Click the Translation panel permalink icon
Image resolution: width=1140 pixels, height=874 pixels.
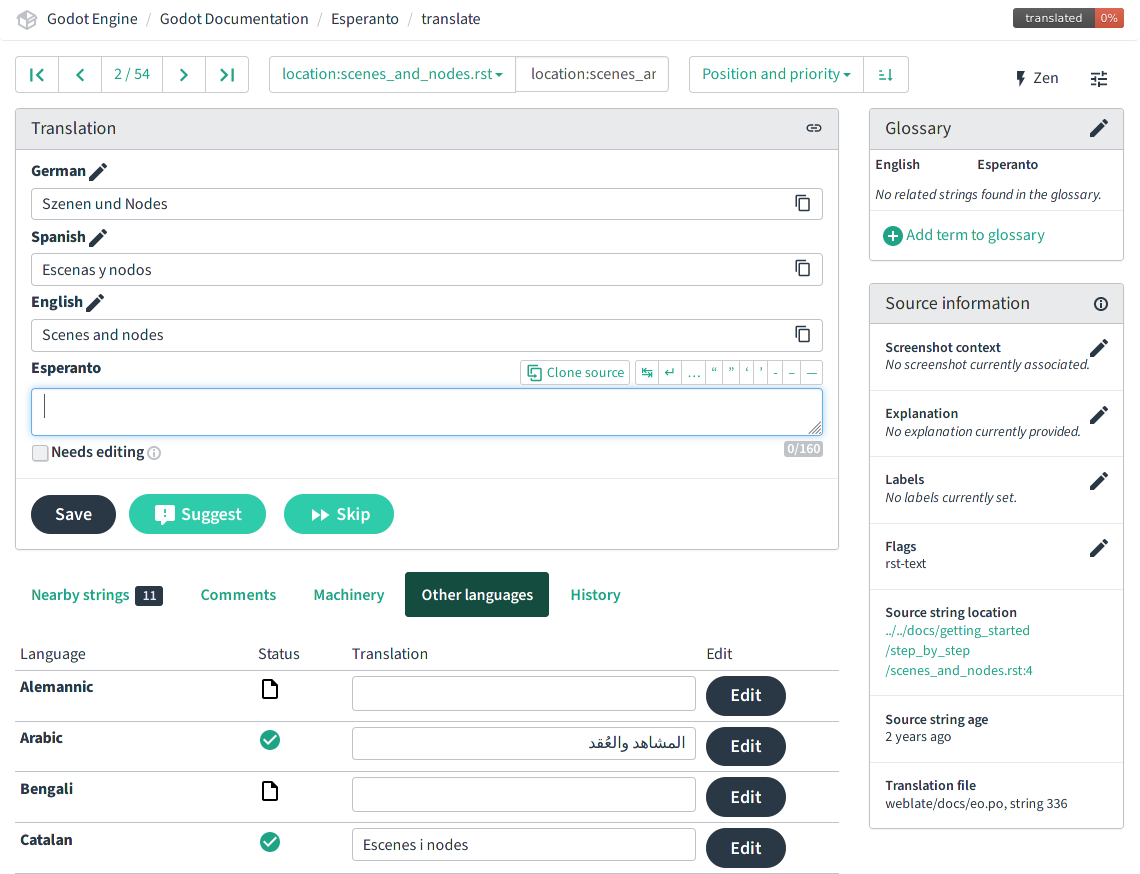814,128
